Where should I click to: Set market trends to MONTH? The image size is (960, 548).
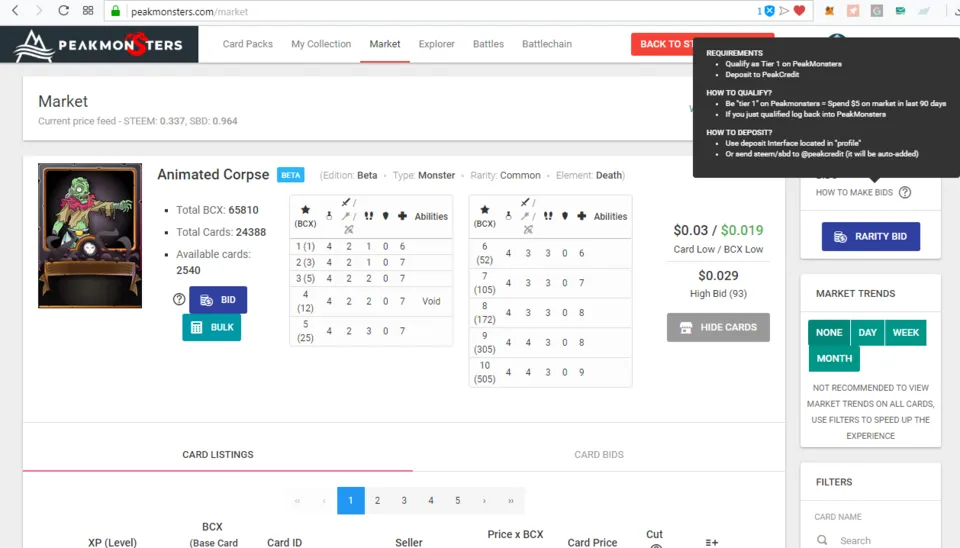coord(834,358)
